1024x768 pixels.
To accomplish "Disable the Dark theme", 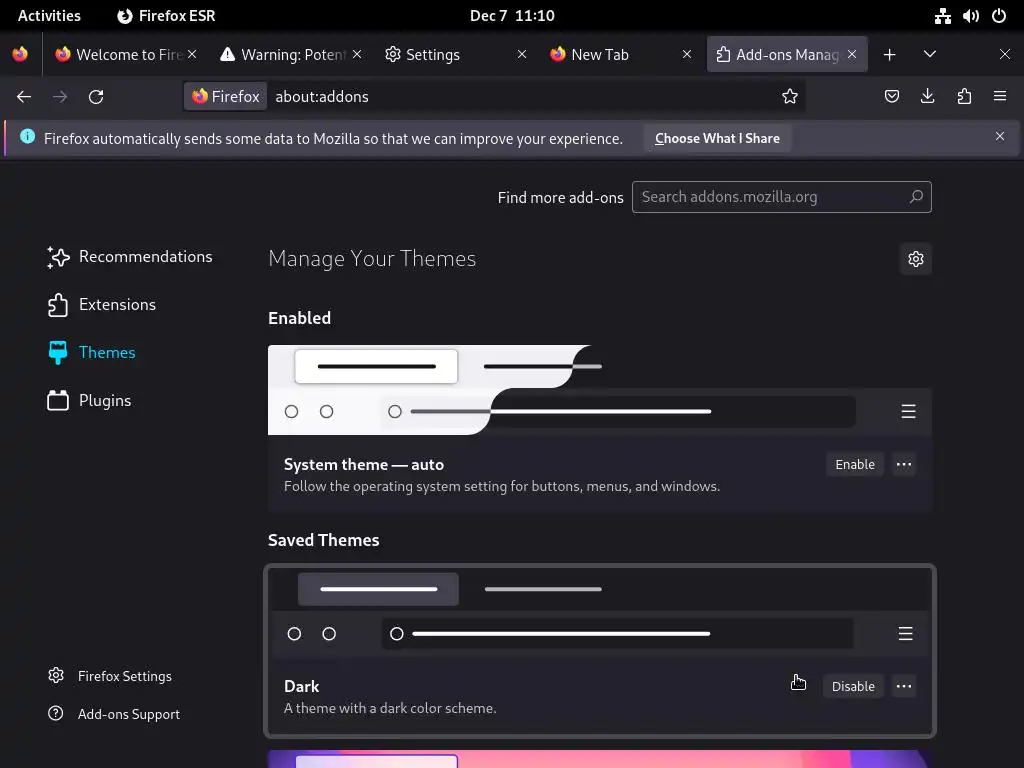I will [853, 686].
